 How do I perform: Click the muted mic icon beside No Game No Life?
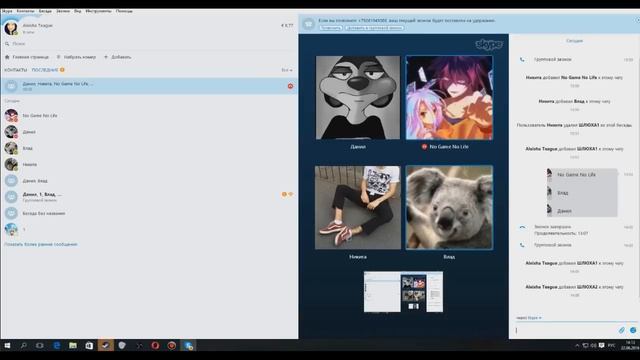[x=424, y=147]
